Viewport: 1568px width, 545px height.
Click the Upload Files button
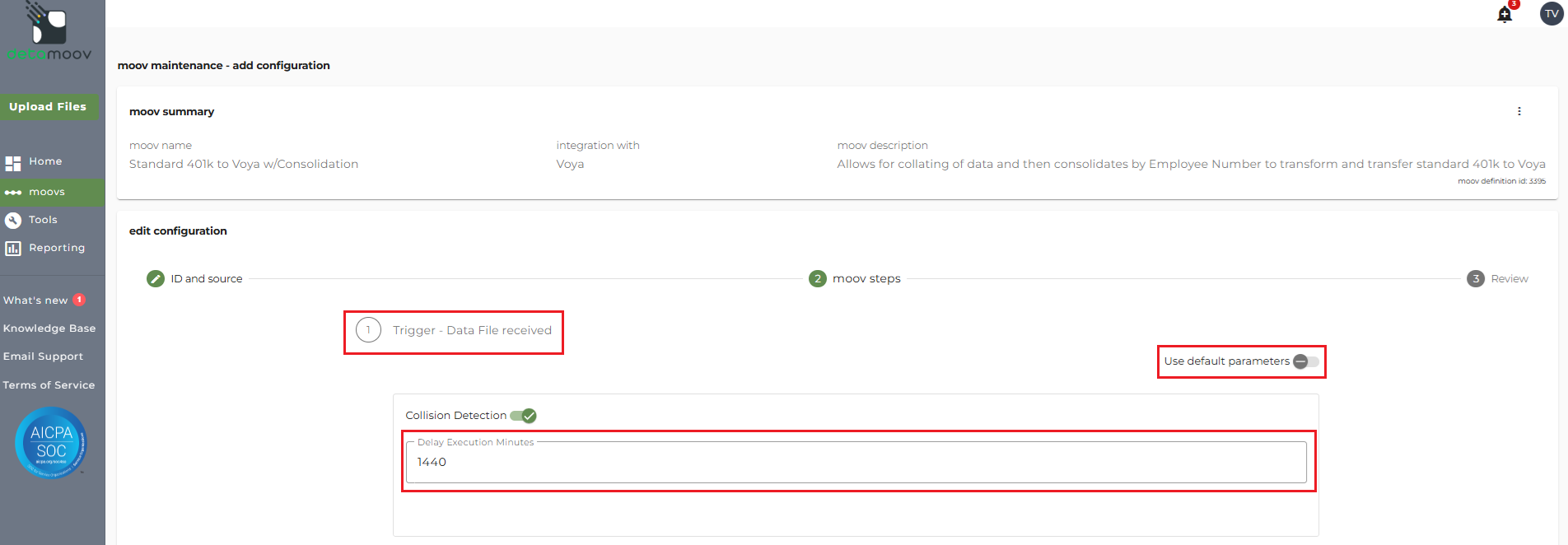pos(48,106)
